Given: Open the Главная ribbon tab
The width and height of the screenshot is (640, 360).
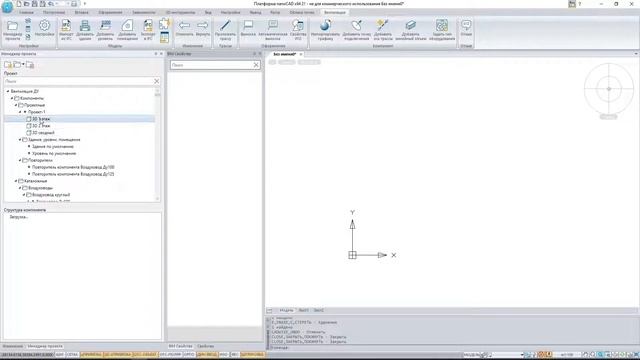Looking at the screenshot, I should point(26,13).
